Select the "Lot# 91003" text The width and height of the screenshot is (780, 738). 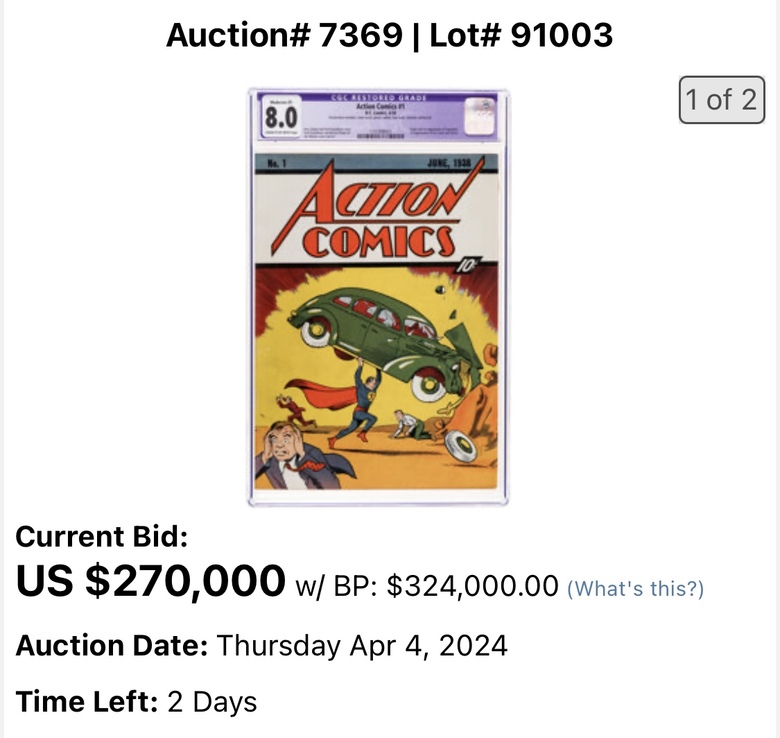(x=521, y=36)
